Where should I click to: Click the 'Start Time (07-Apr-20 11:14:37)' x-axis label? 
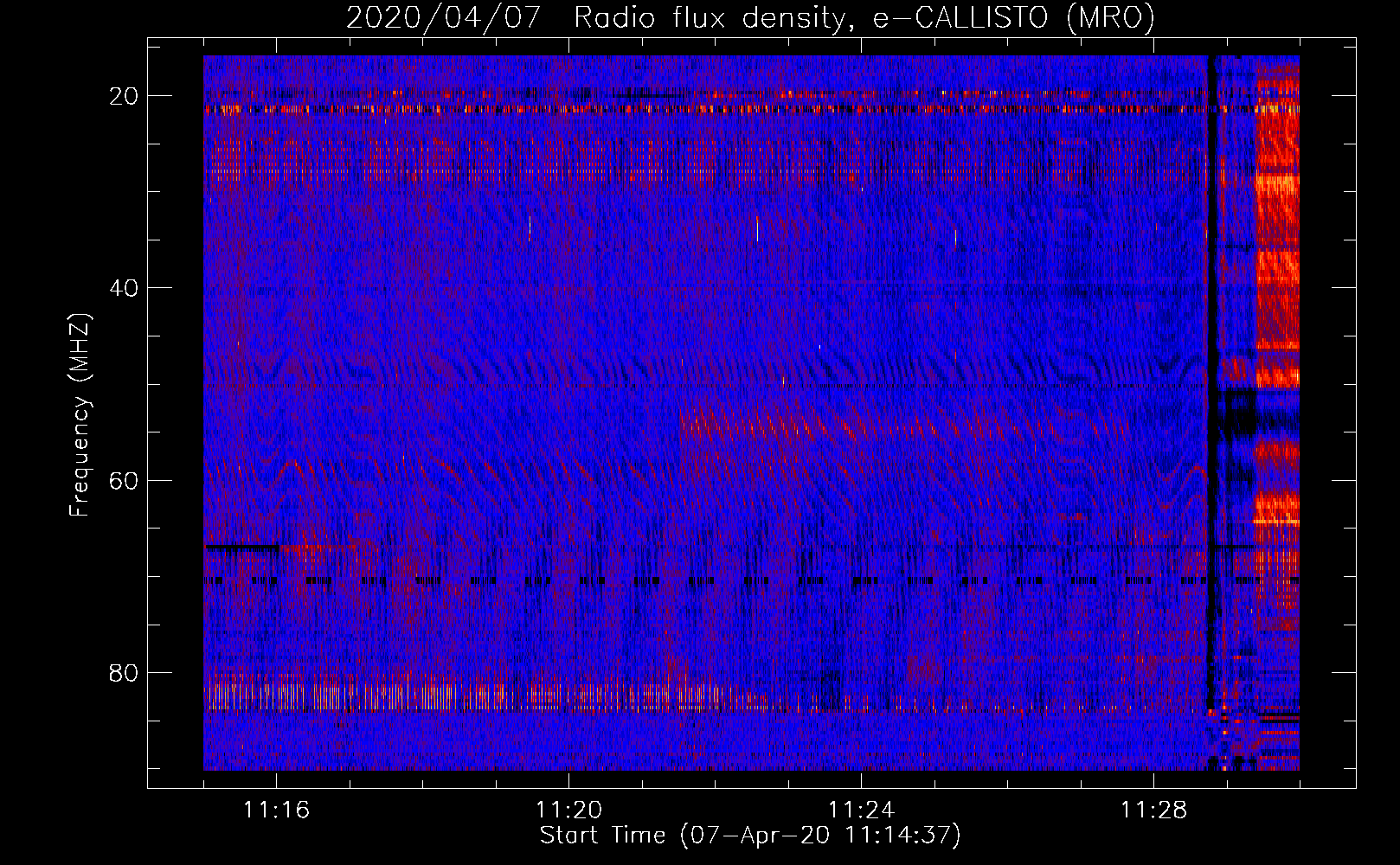750,836
